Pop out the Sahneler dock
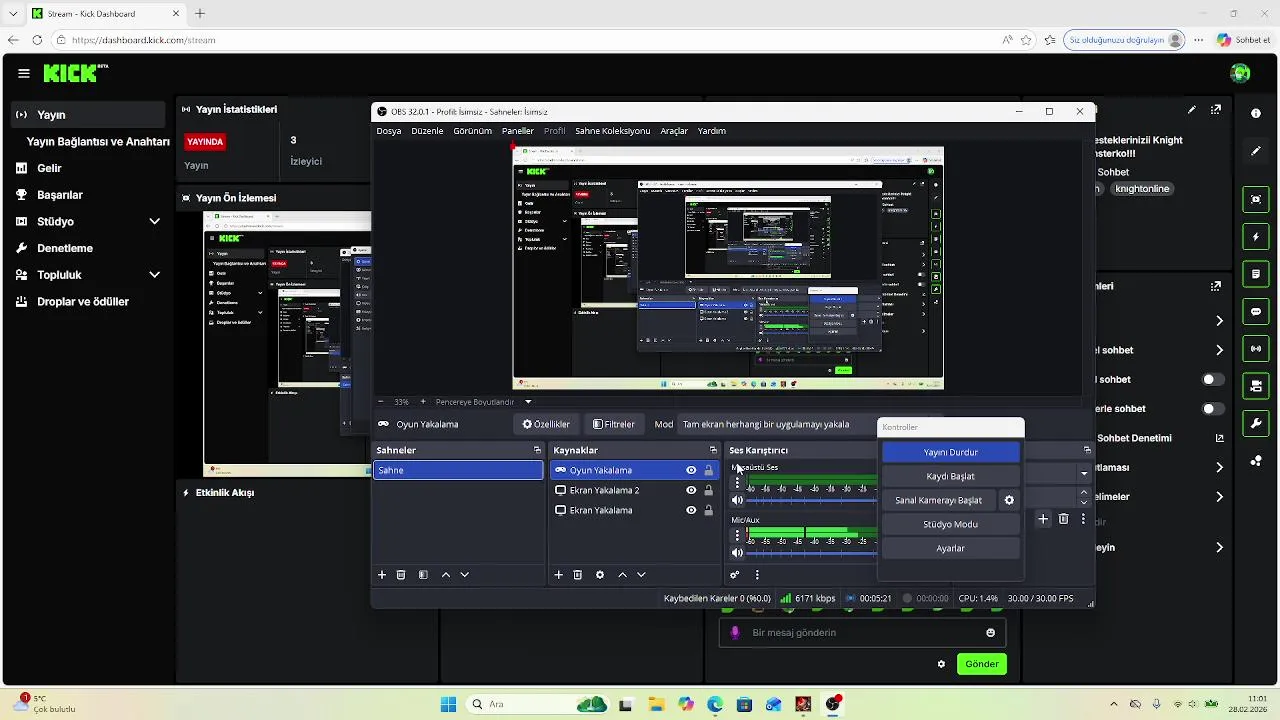1280x720 pixels. 537,450
